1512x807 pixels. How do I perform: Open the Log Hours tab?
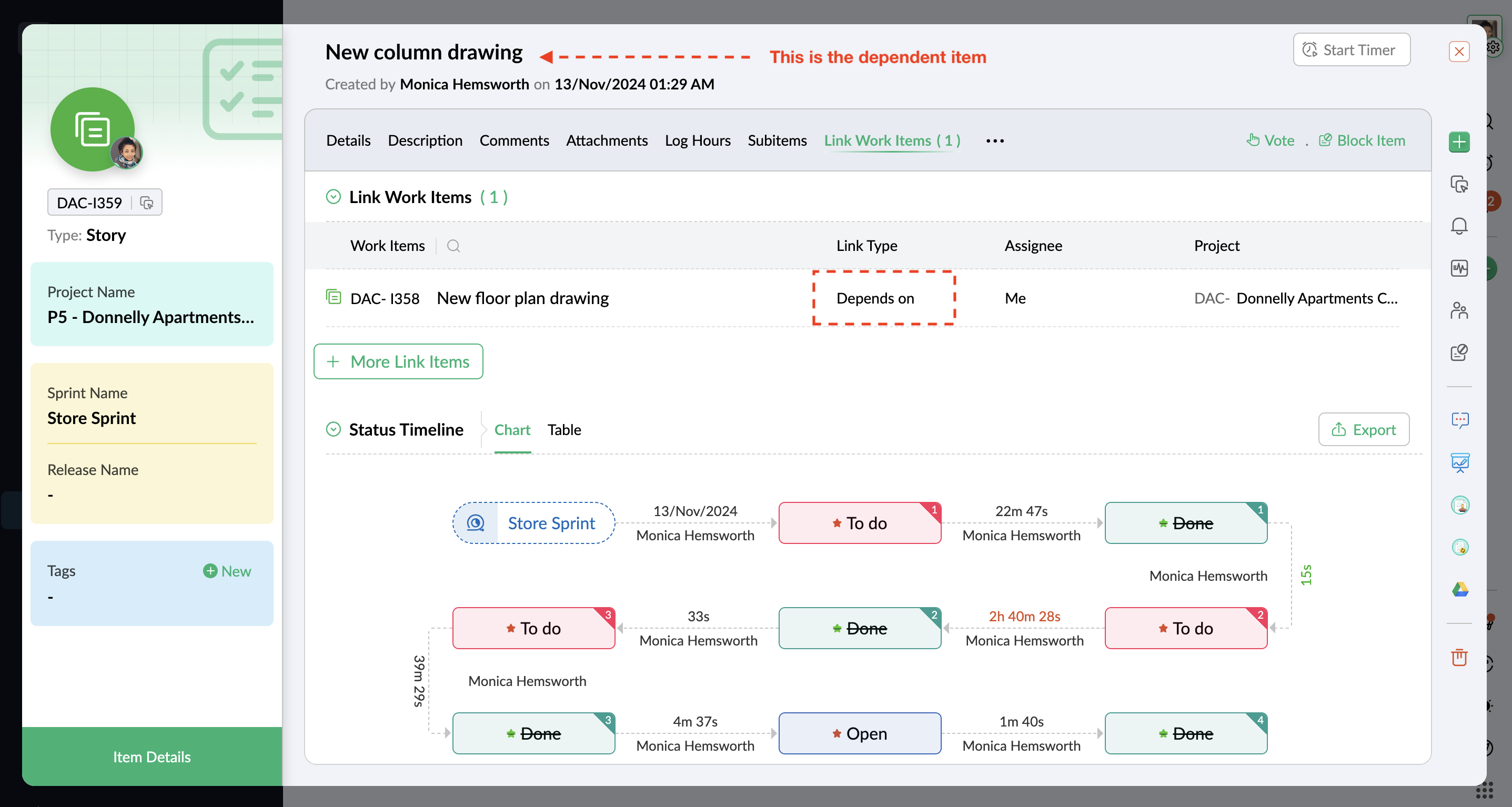click(697, 141)
